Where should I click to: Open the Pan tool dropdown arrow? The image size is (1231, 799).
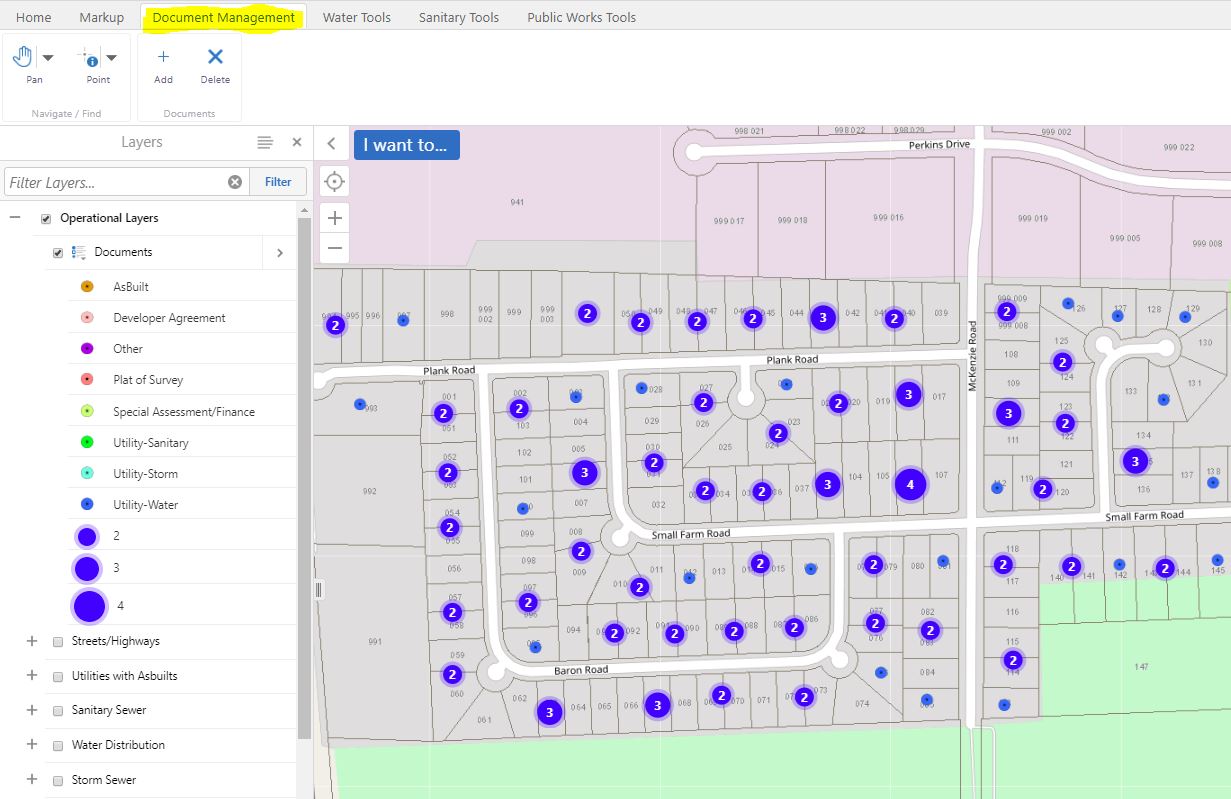pyautogui.click(x=48, y=58)
